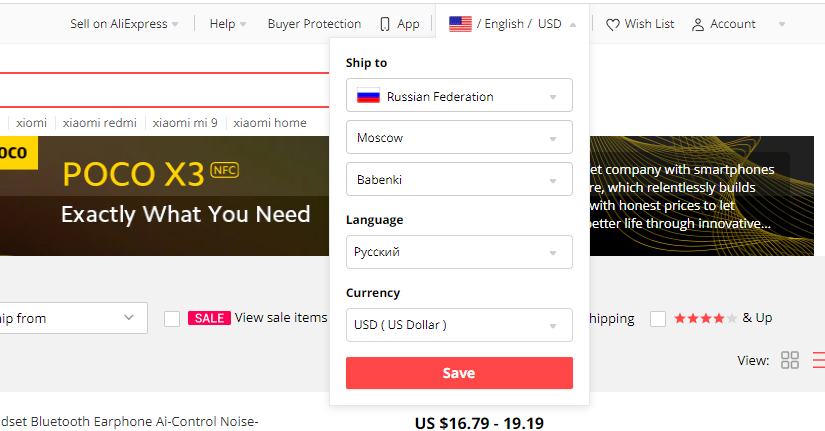The width and height of the screenshot is (825, 431).
Task: Open the Русский language dropdown
Action: pos(459,252)
